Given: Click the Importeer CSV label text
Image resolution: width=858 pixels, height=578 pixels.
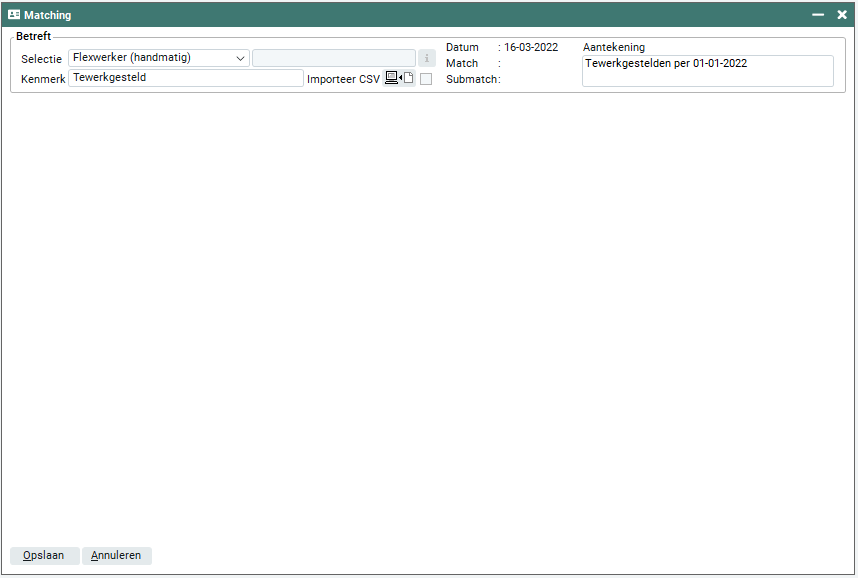Looking at the screenshot, I should click(x=343, y=79).
